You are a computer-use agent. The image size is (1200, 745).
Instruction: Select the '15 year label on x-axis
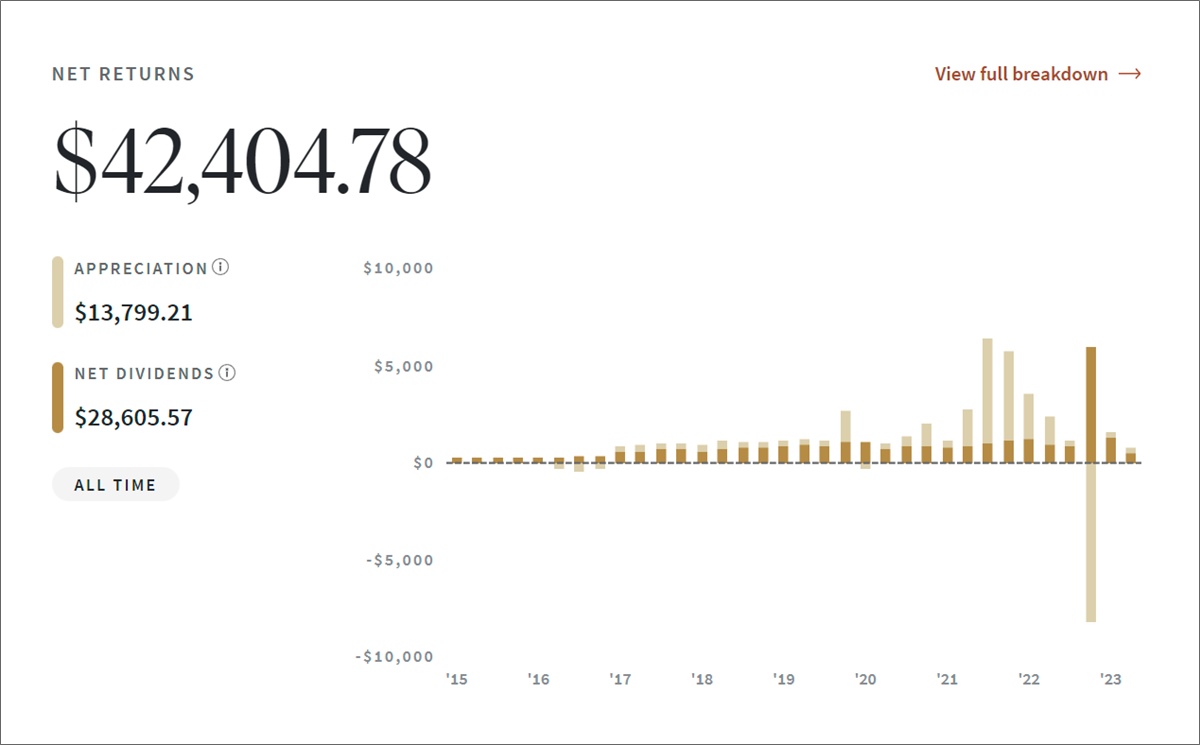(x=456, y=680)
